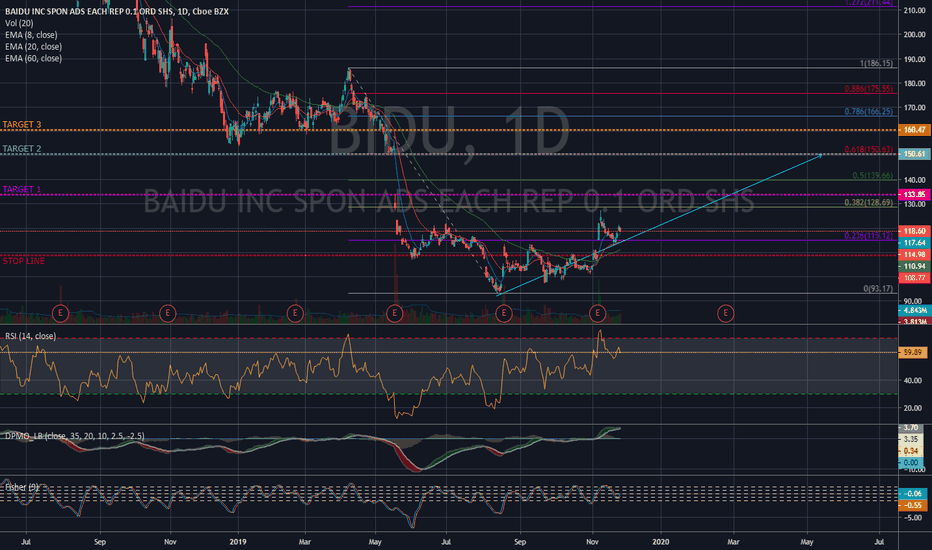Click the Fisher (9) indicator legend
Screen dimensions: 932x550
pos(23,487)
